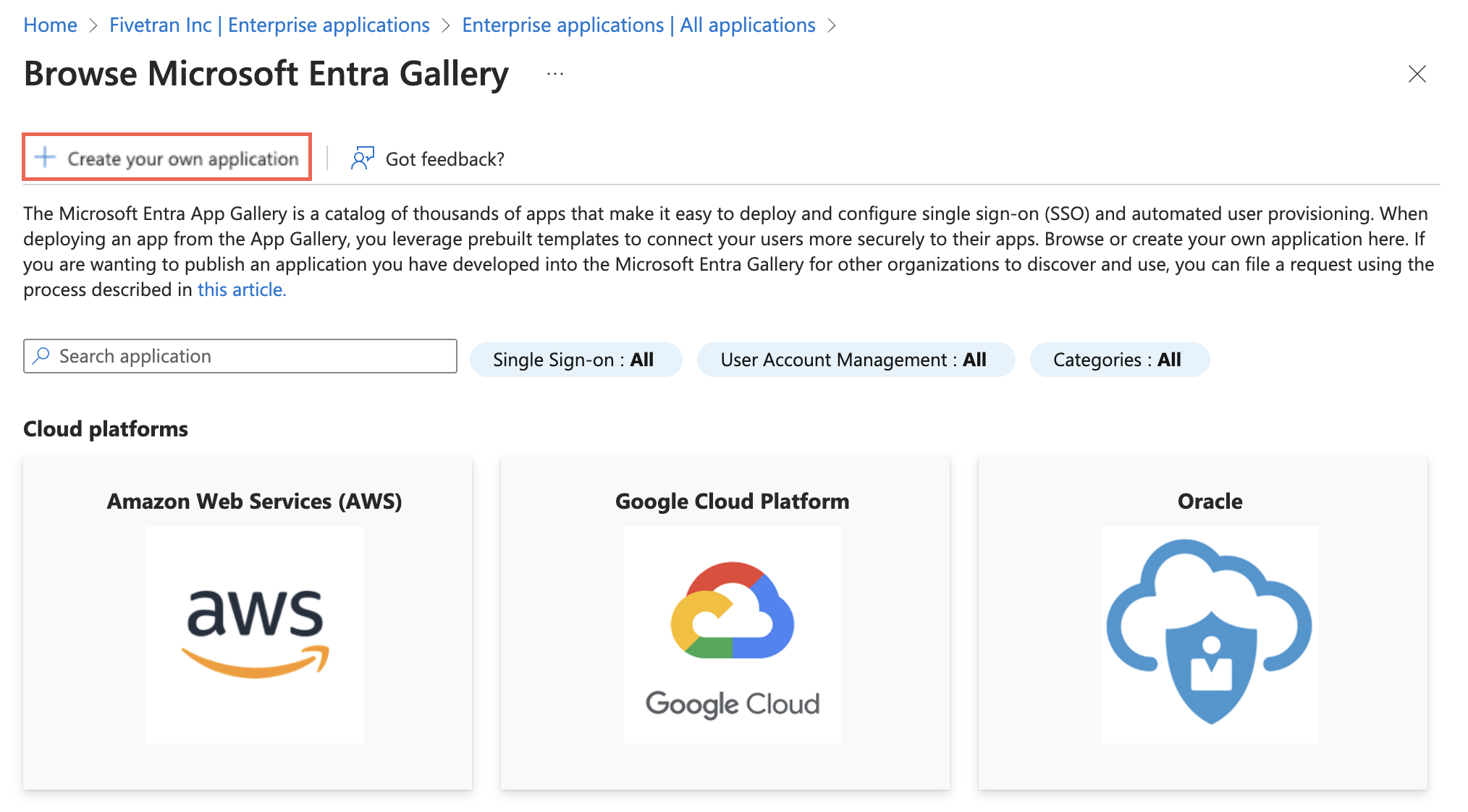Open the Categories filter

[1119, 360]
